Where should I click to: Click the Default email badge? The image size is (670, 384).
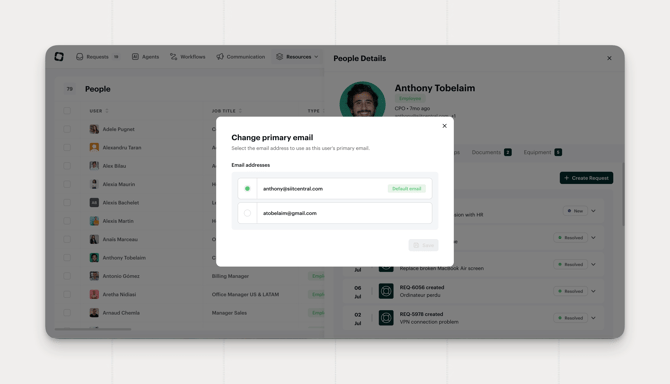(x=406, y=188)
